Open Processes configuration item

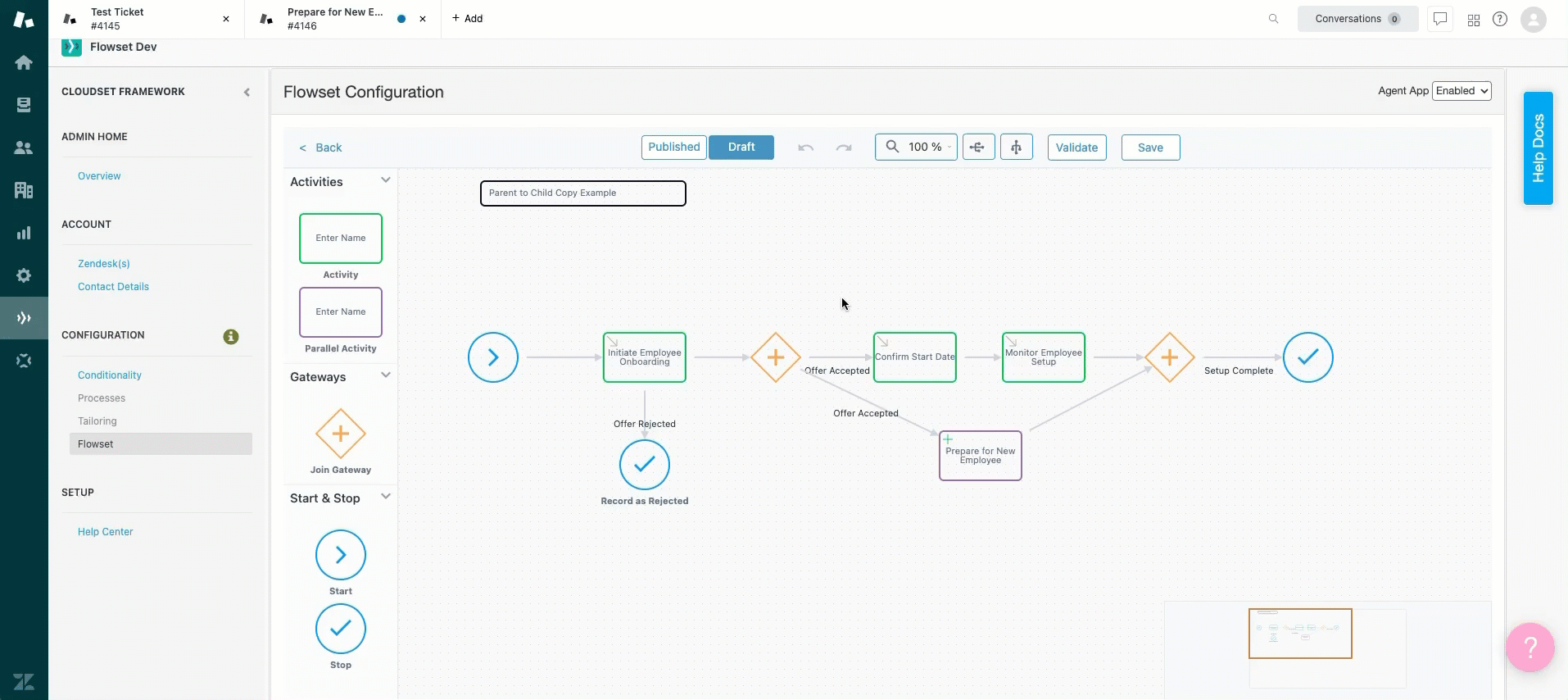click(x=102, y=398)
